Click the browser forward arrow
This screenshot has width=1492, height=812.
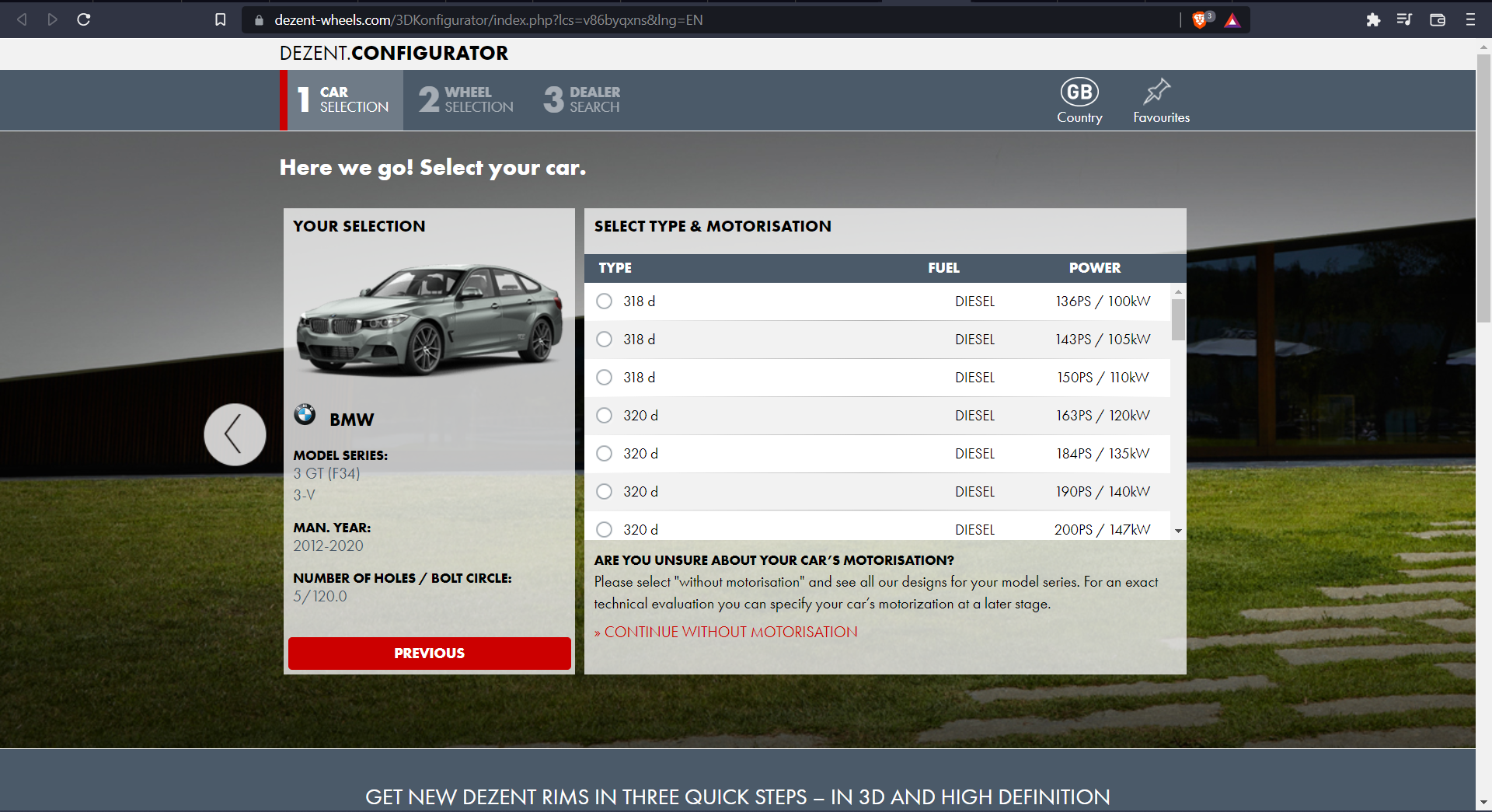click(52, 19)
